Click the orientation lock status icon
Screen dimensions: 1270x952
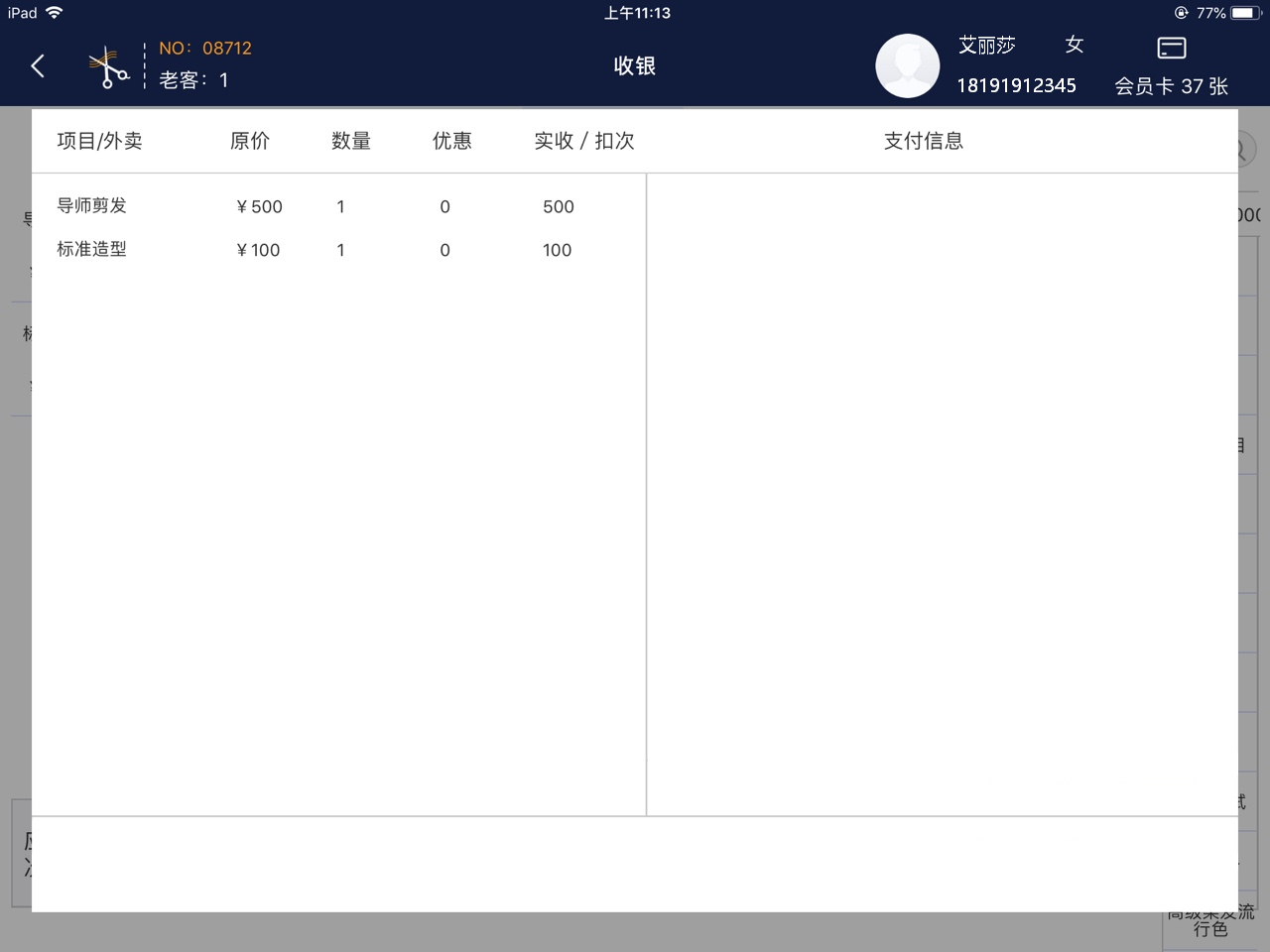coord(1181,13)
